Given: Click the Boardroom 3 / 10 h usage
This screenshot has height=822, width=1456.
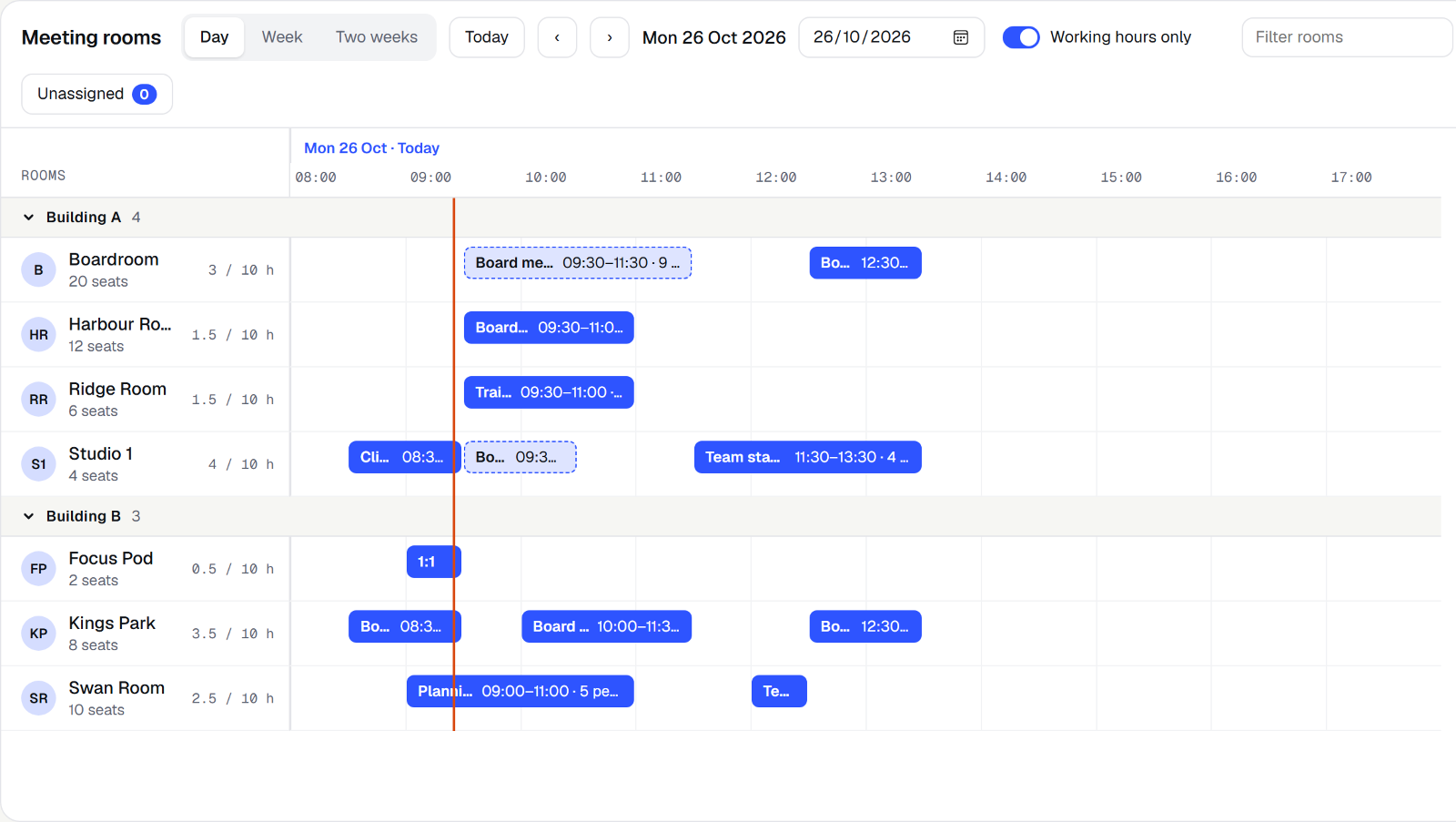Looking at the screenshot, I should click(241, 270).
